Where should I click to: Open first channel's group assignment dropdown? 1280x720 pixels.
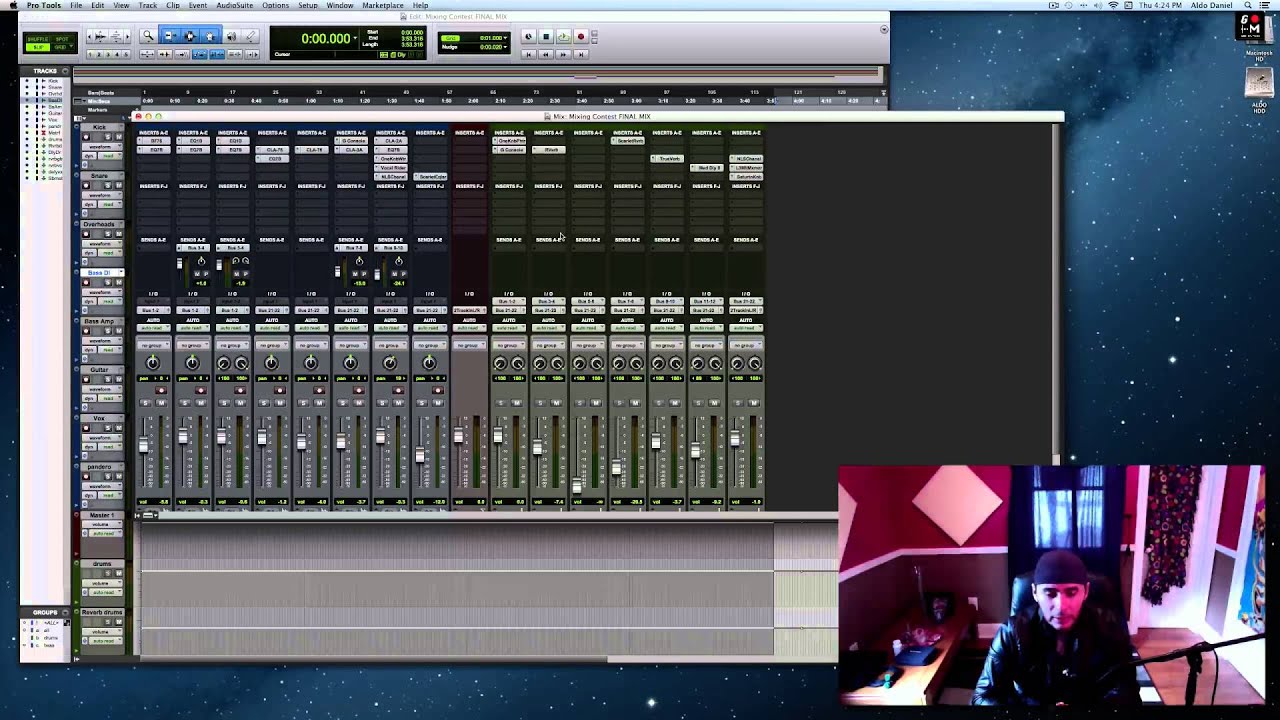pyautogui.click(x=153, y=345)
